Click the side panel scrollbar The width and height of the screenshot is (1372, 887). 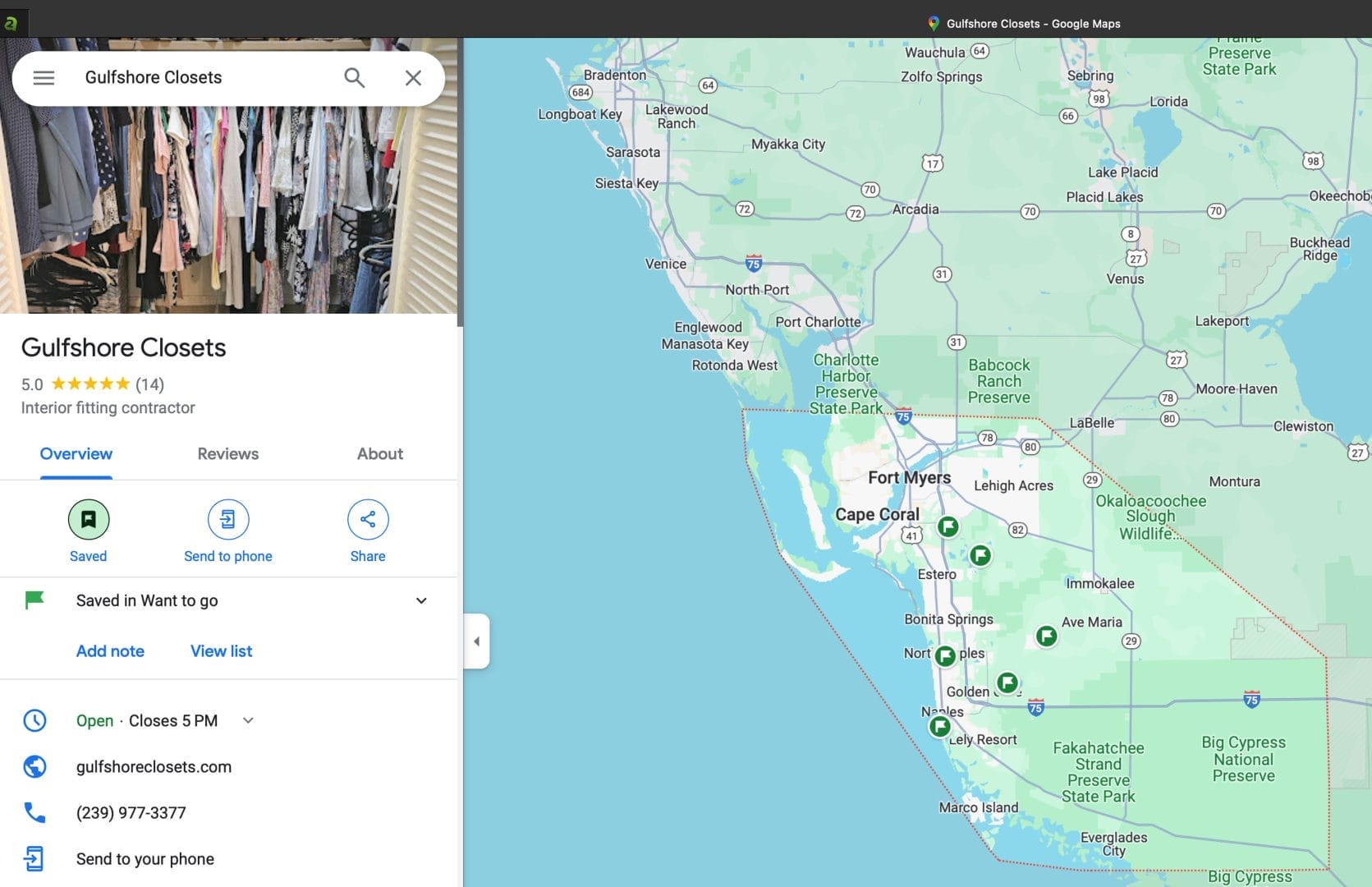(461, 182)
